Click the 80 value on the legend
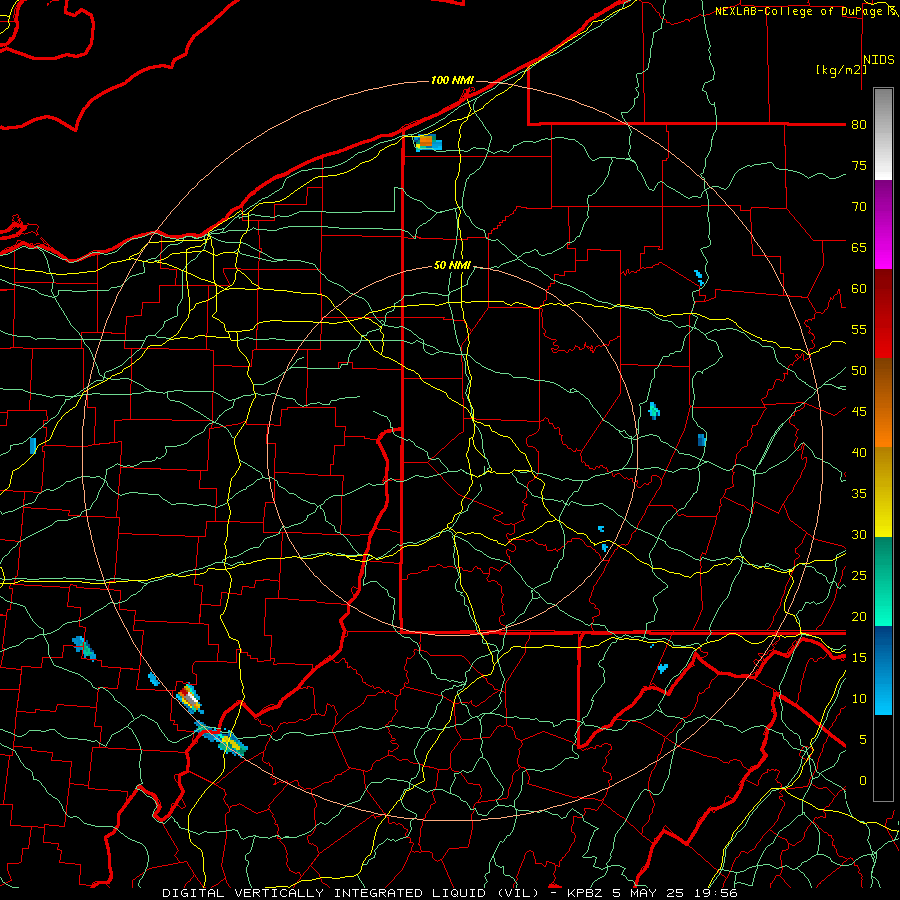900x900 pixels. 859,125
